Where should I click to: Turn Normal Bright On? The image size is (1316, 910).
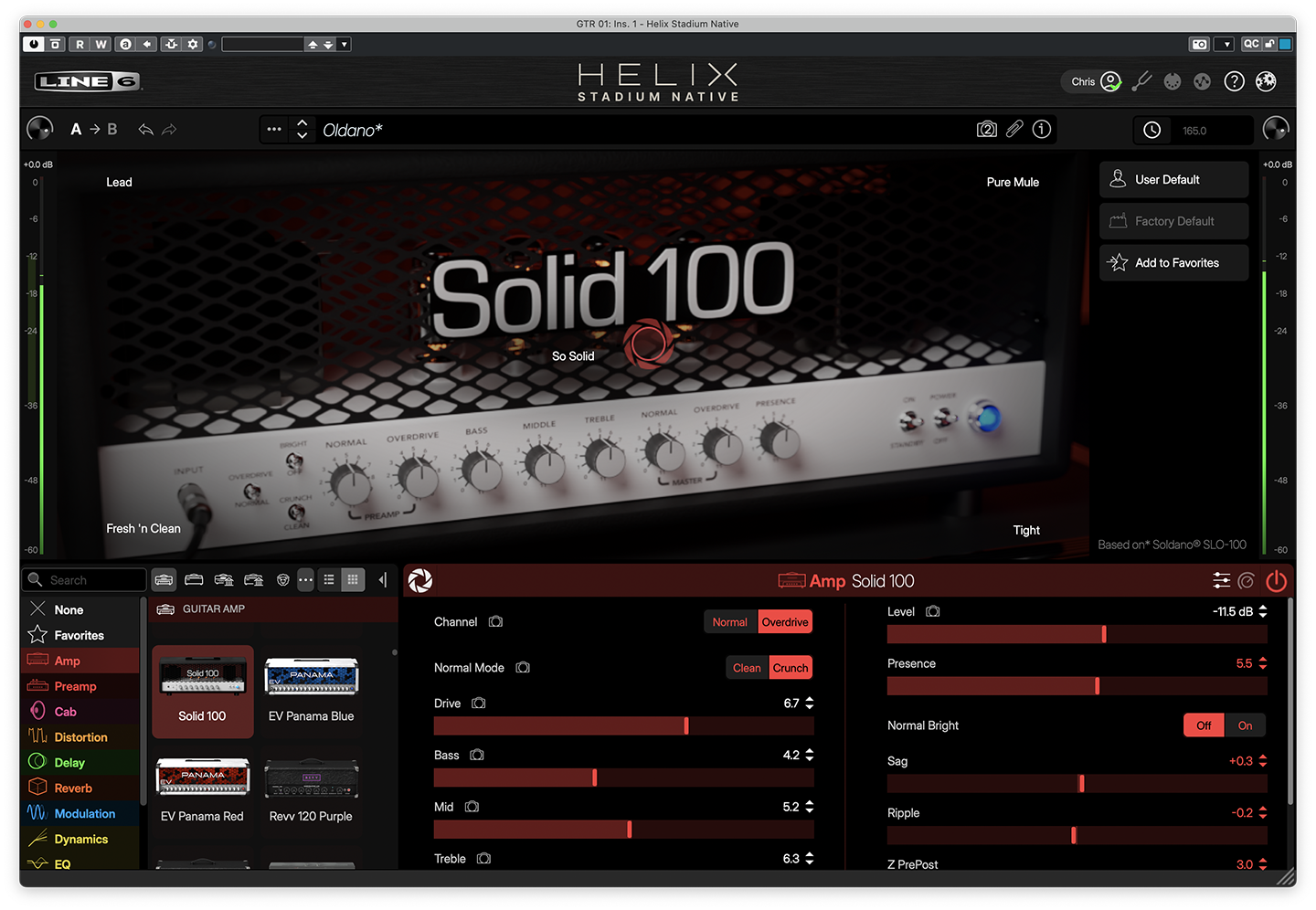tap(1245, 725)
